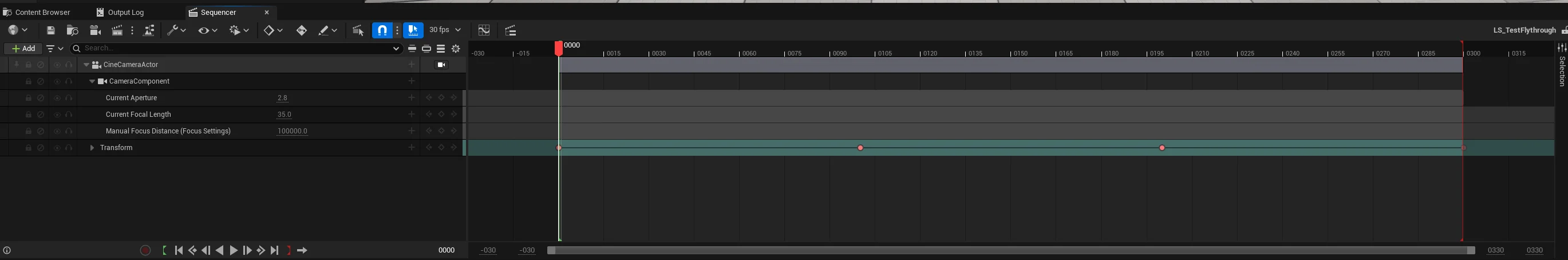Play the sequence in reverse

point(220,250)
